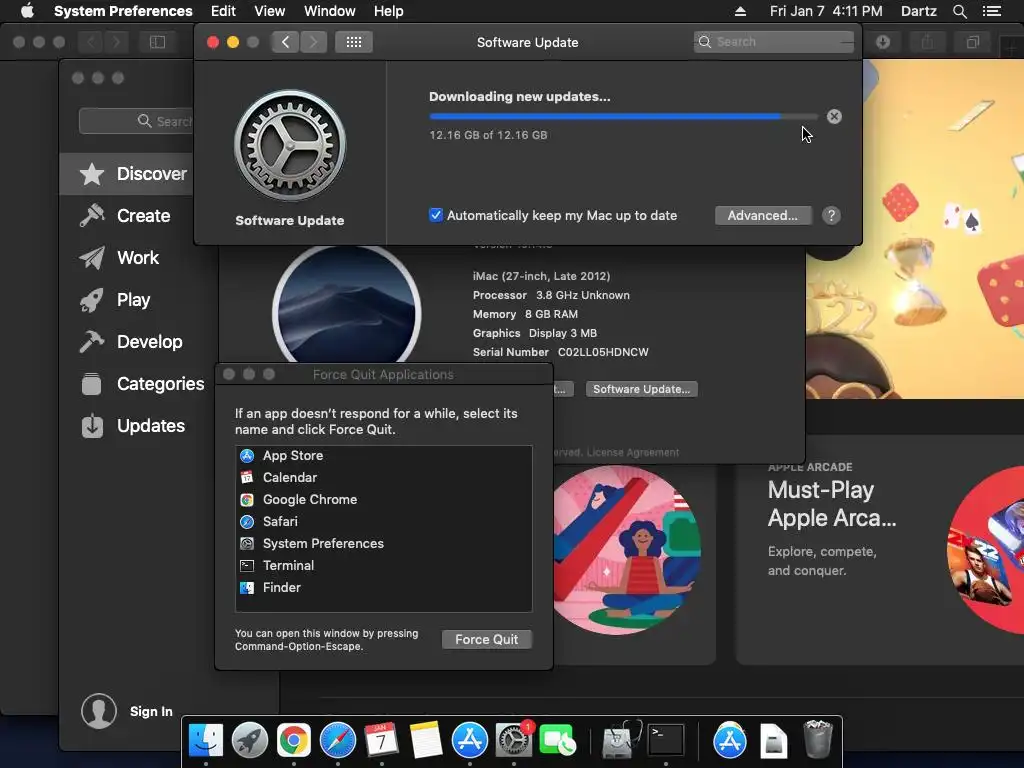Screen dimensions: 1024x768
Task: Click Software Update button in About This Mac
Action: (641, 389)
